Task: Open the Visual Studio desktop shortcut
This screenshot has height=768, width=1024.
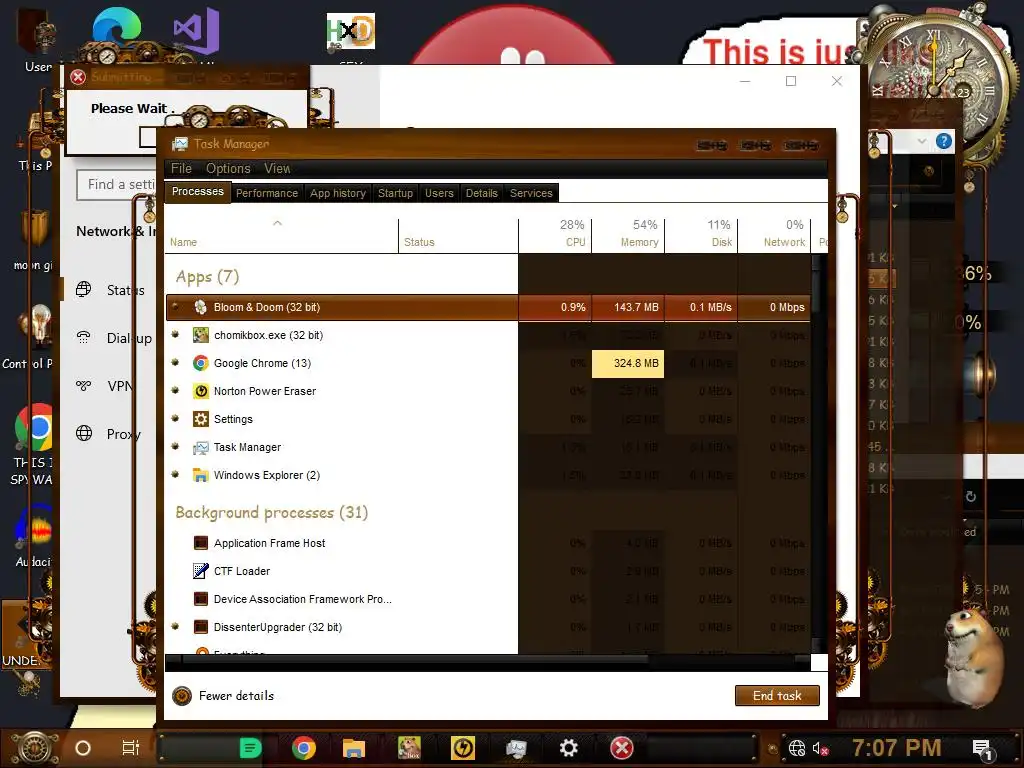Action: click(x=196, y=31)
